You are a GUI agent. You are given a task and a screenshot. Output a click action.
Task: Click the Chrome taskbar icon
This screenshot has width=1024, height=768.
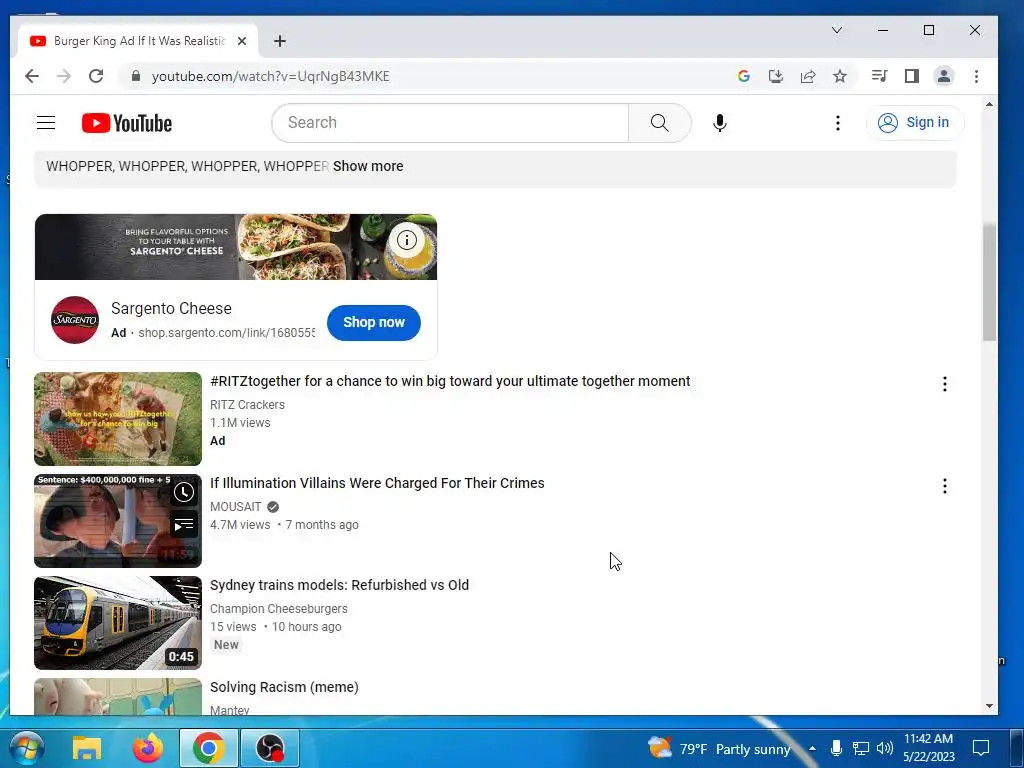click(x=209, y=748)
